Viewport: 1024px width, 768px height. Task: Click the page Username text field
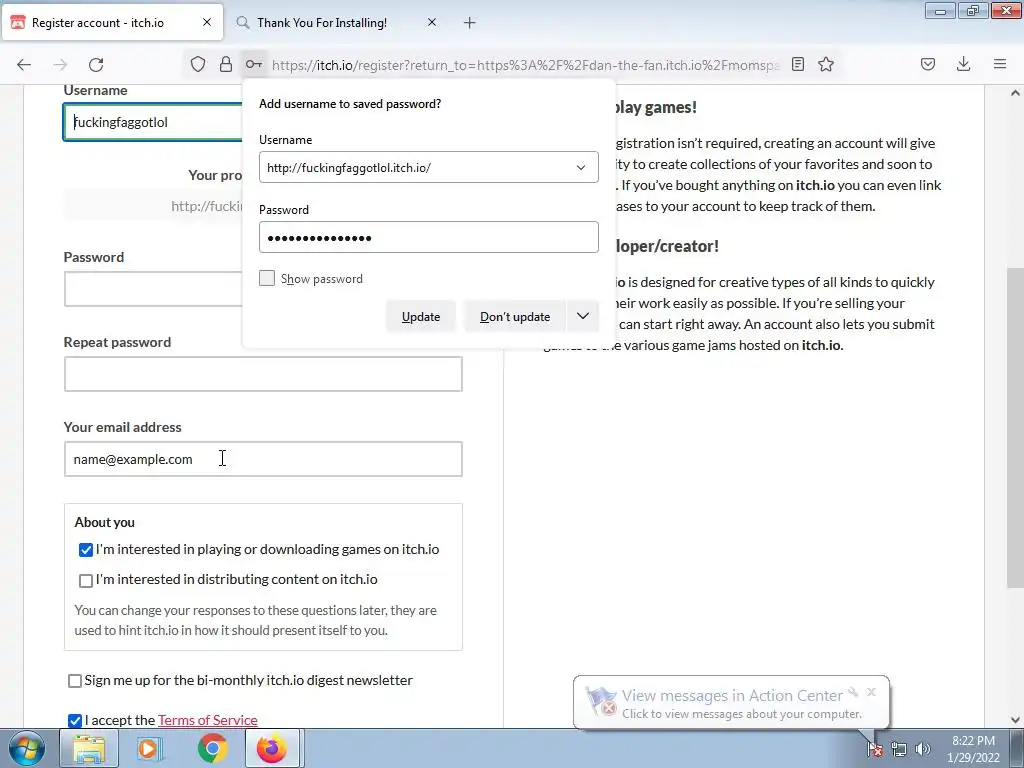(153, 122)
